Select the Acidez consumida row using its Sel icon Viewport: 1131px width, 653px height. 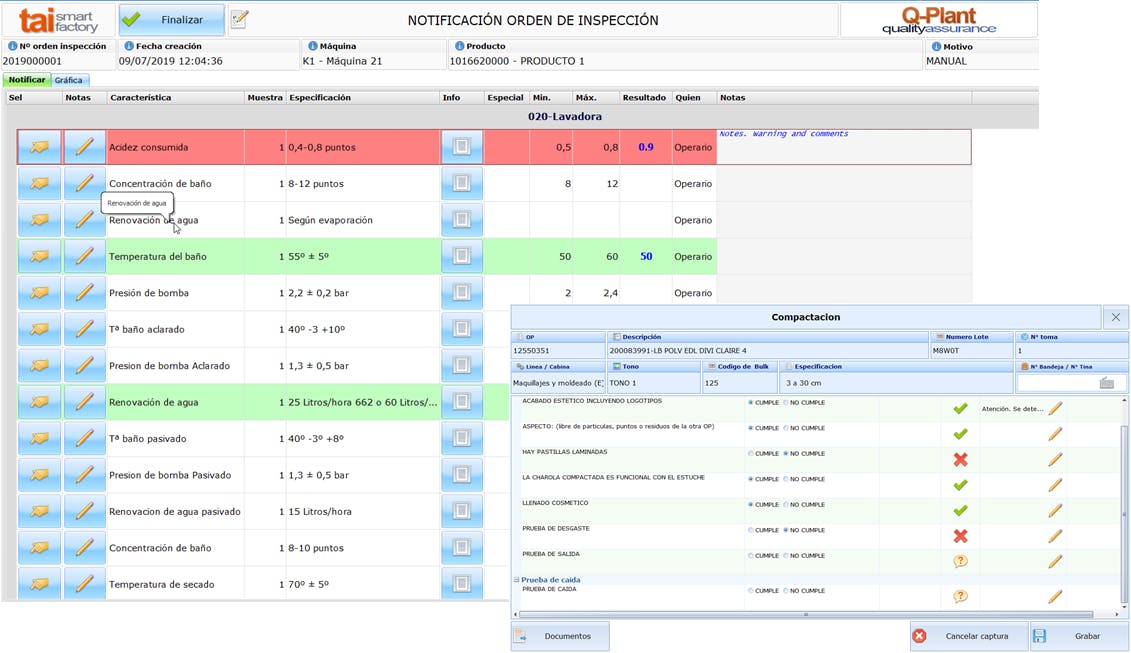coord(40,147)
